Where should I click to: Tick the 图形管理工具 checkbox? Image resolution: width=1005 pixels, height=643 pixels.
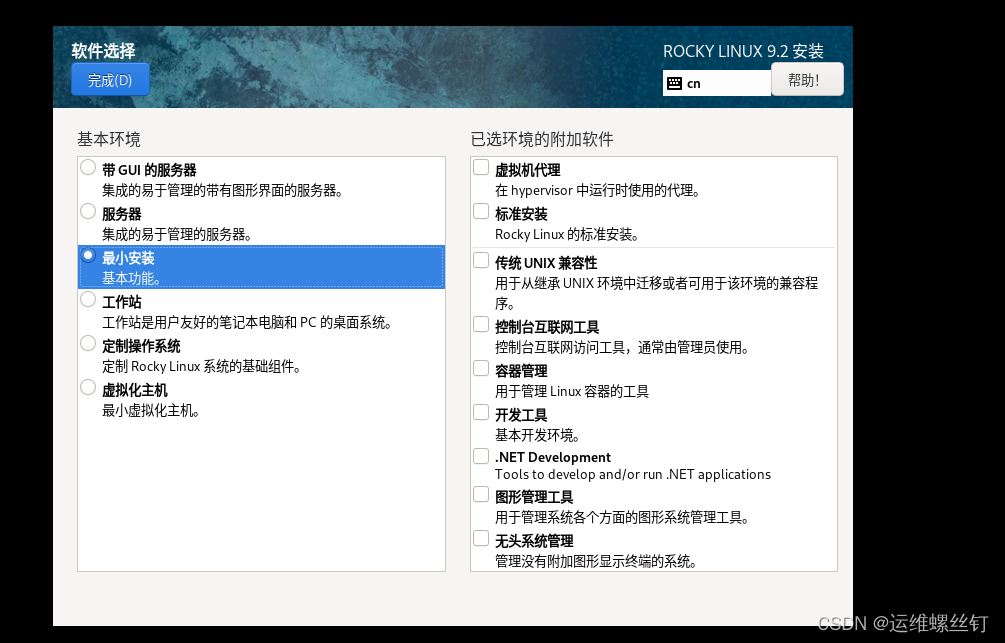(x=481, y=494)
